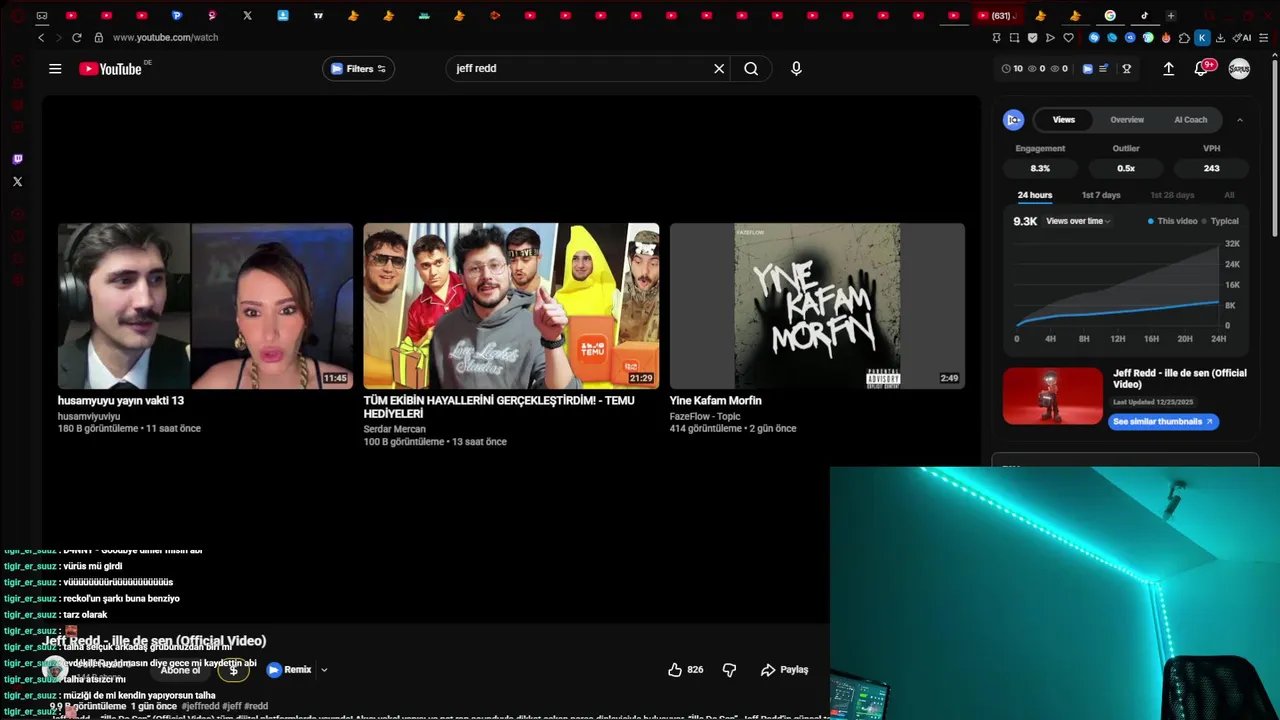Screen dimensions: 1280x720
Task: Click the Paylaş share button
Action: [785, 670]
